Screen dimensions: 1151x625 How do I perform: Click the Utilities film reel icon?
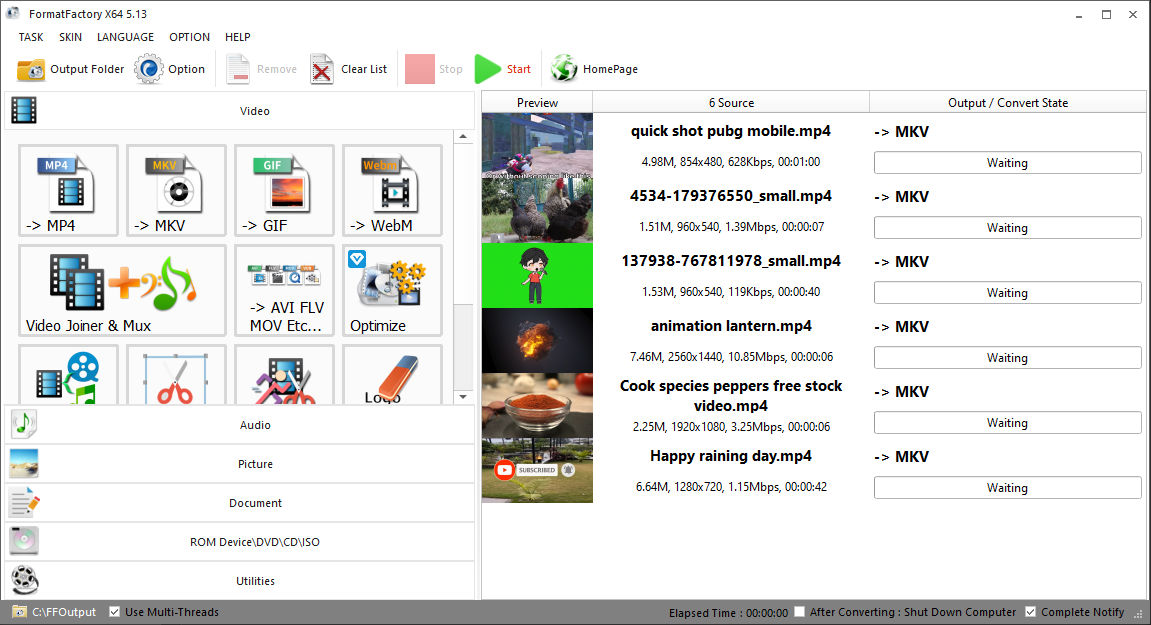pyautogui.click(x=23, y=580)
